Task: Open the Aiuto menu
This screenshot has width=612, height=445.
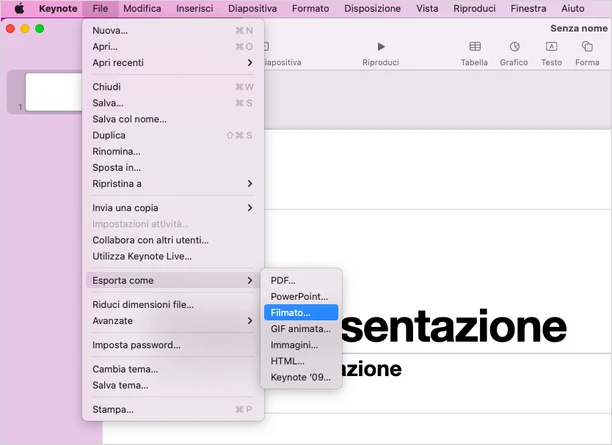Action: (573, 8)
